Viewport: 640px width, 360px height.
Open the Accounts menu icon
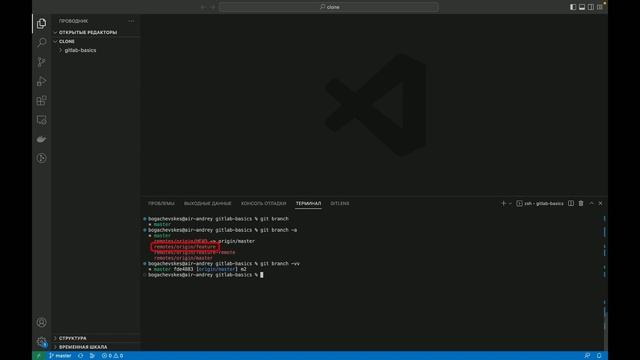[41, 322]
